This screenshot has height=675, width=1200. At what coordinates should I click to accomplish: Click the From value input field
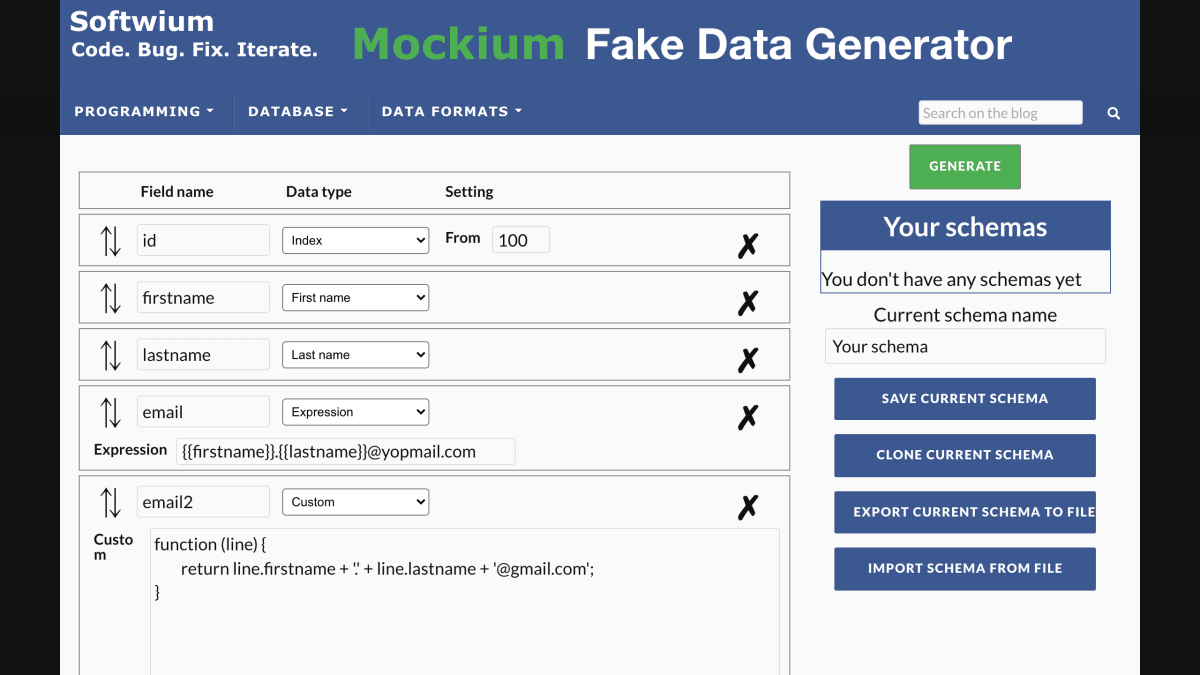click(x=521, y=240)
